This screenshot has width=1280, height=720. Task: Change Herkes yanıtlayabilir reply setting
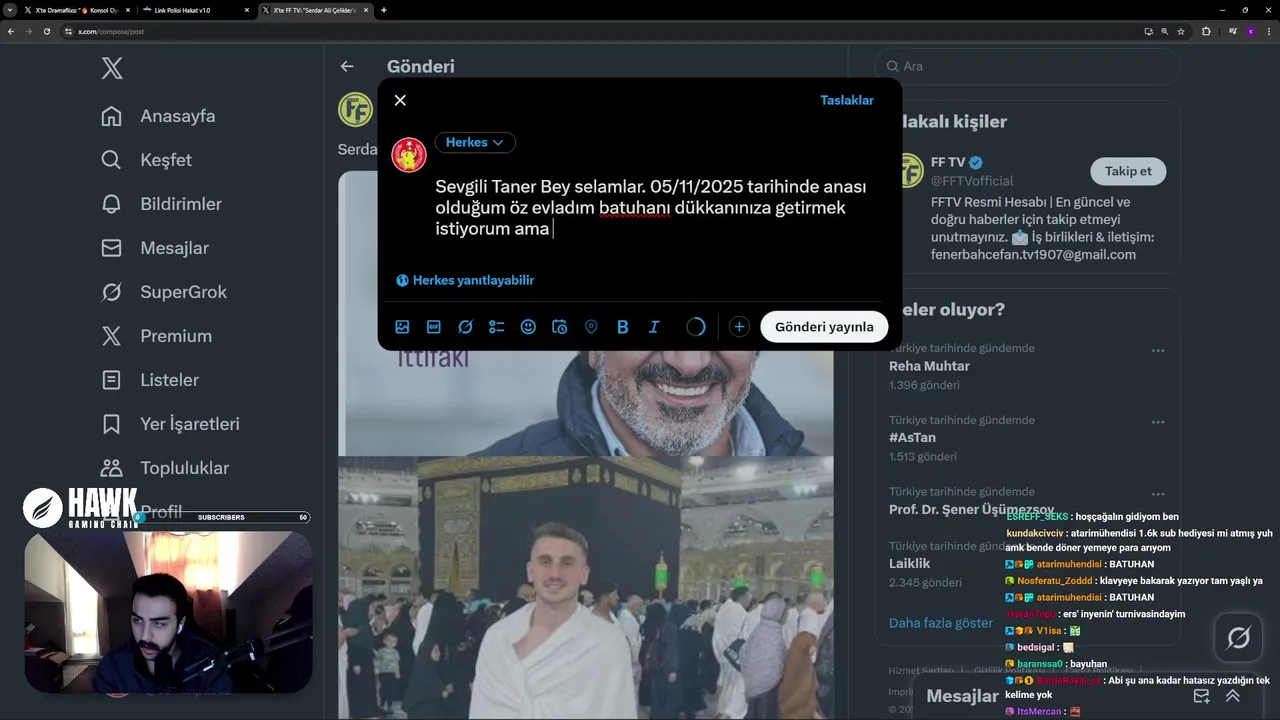pos(465,281)
